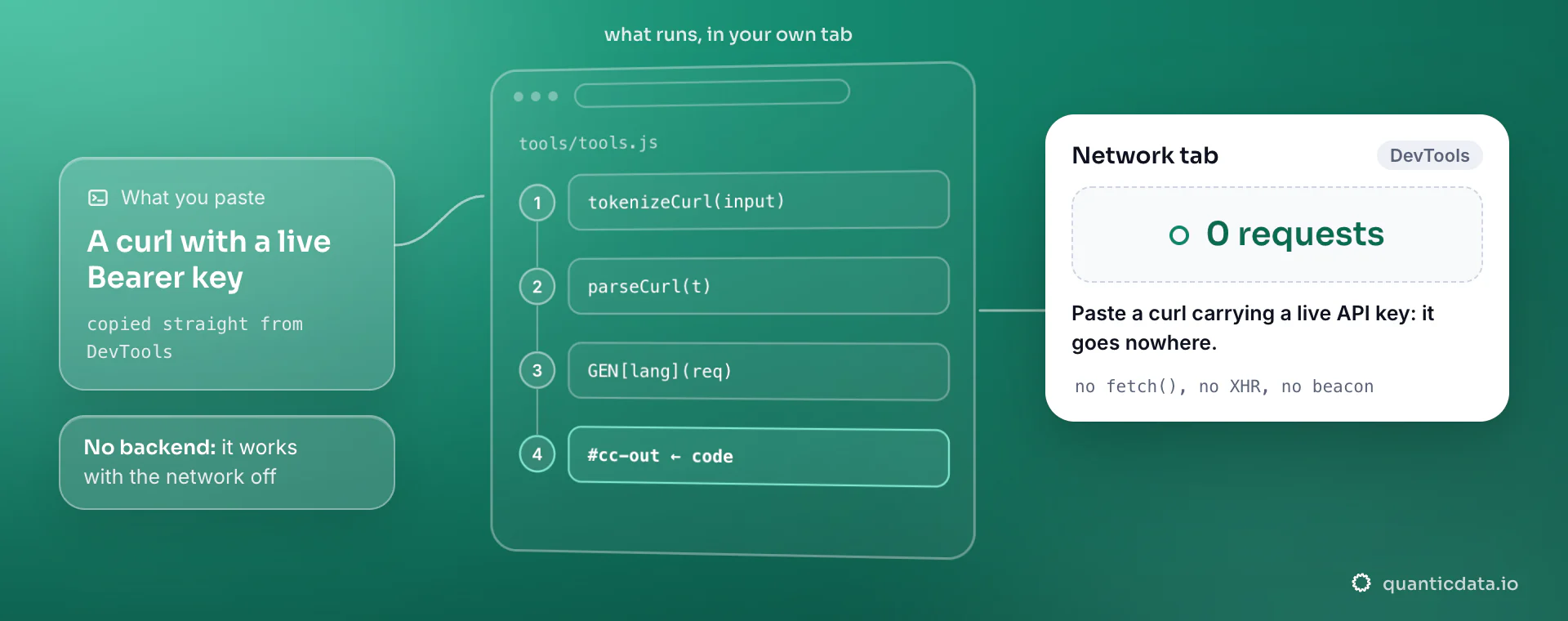
Task: Select step 4 numbered circle
Action: tap(537, 454)
